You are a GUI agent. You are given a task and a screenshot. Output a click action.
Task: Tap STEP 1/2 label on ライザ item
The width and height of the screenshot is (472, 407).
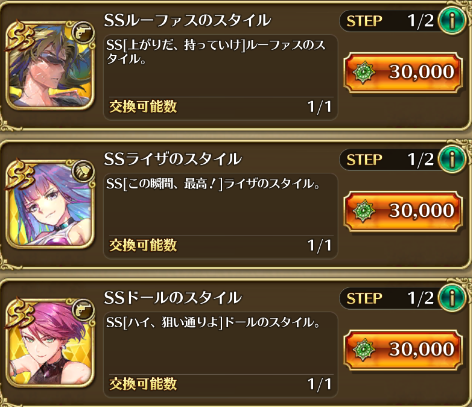click(x=389, y=159)
